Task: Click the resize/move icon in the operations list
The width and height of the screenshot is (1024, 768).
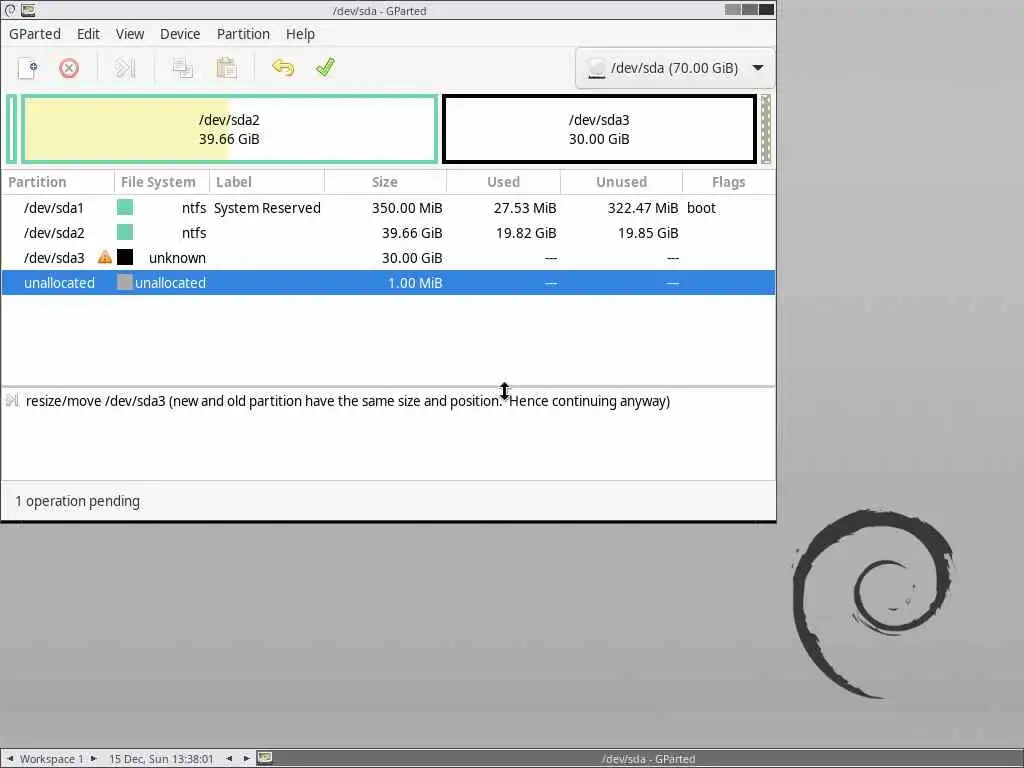Action: pos(12,400)
